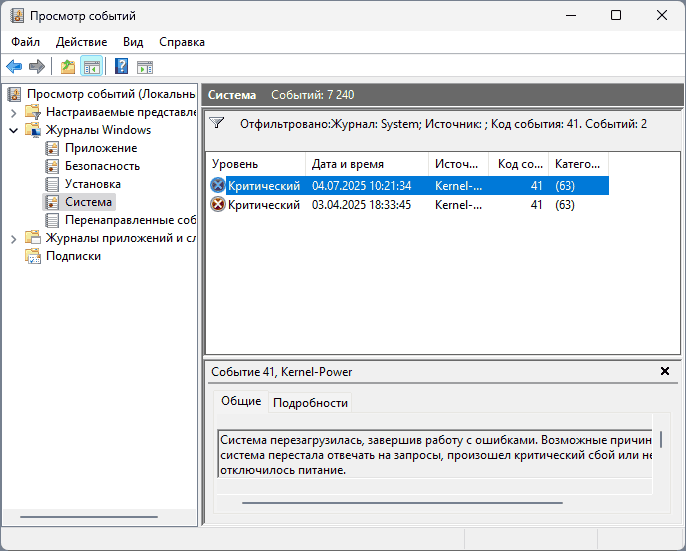Screen dimensions: 686x551
Task: Click the filter funnel icon
Action: click(x=217, y=123)
